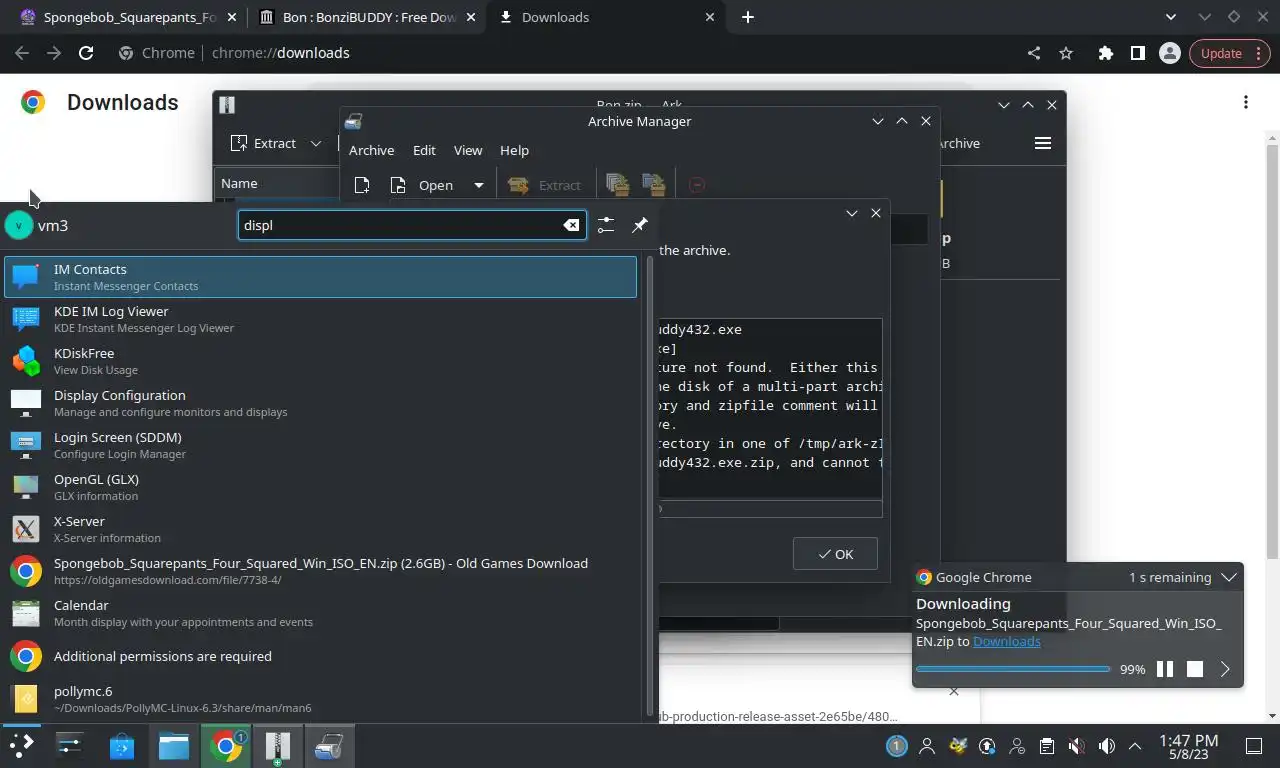Open the launcher configure settings icon

[x=606, y=225]
